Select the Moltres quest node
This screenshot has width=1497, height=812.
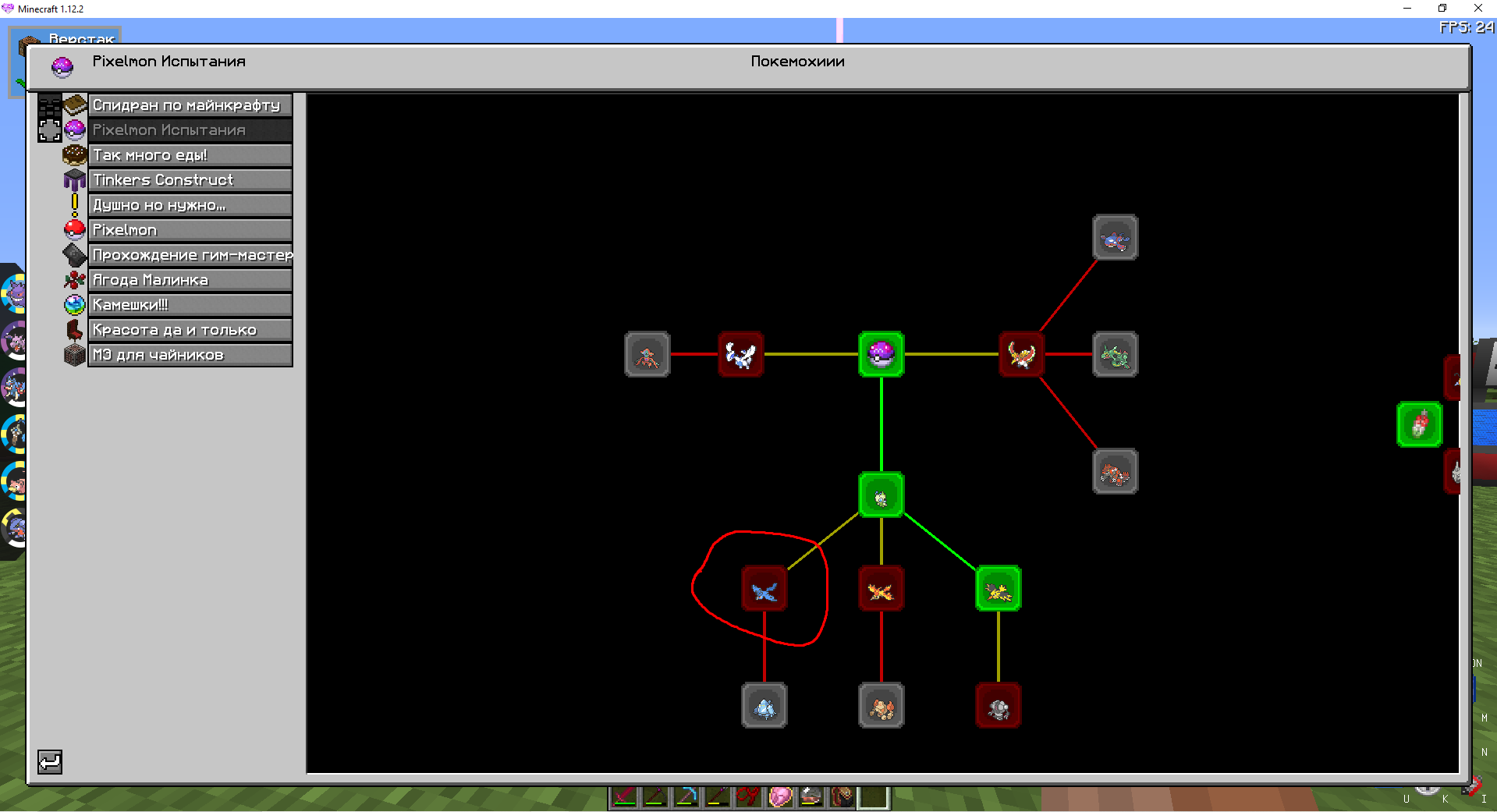point(881,589)
